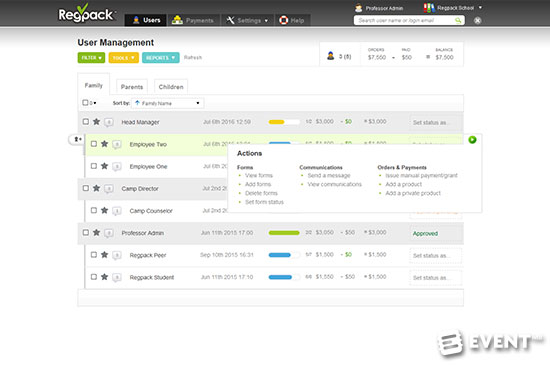Check the Employee Two checkbox
The image size is (550, 365).
[94, 144]
